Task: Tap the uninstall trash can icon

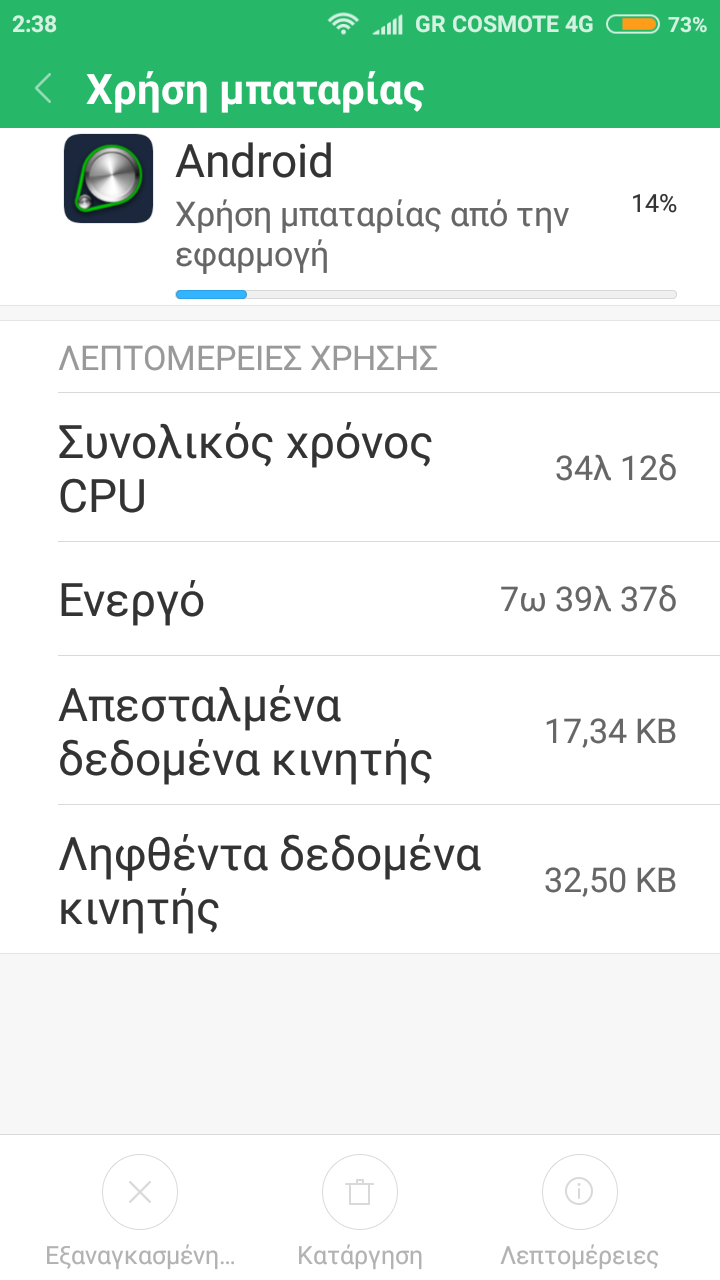Action: click(359, 1192)
